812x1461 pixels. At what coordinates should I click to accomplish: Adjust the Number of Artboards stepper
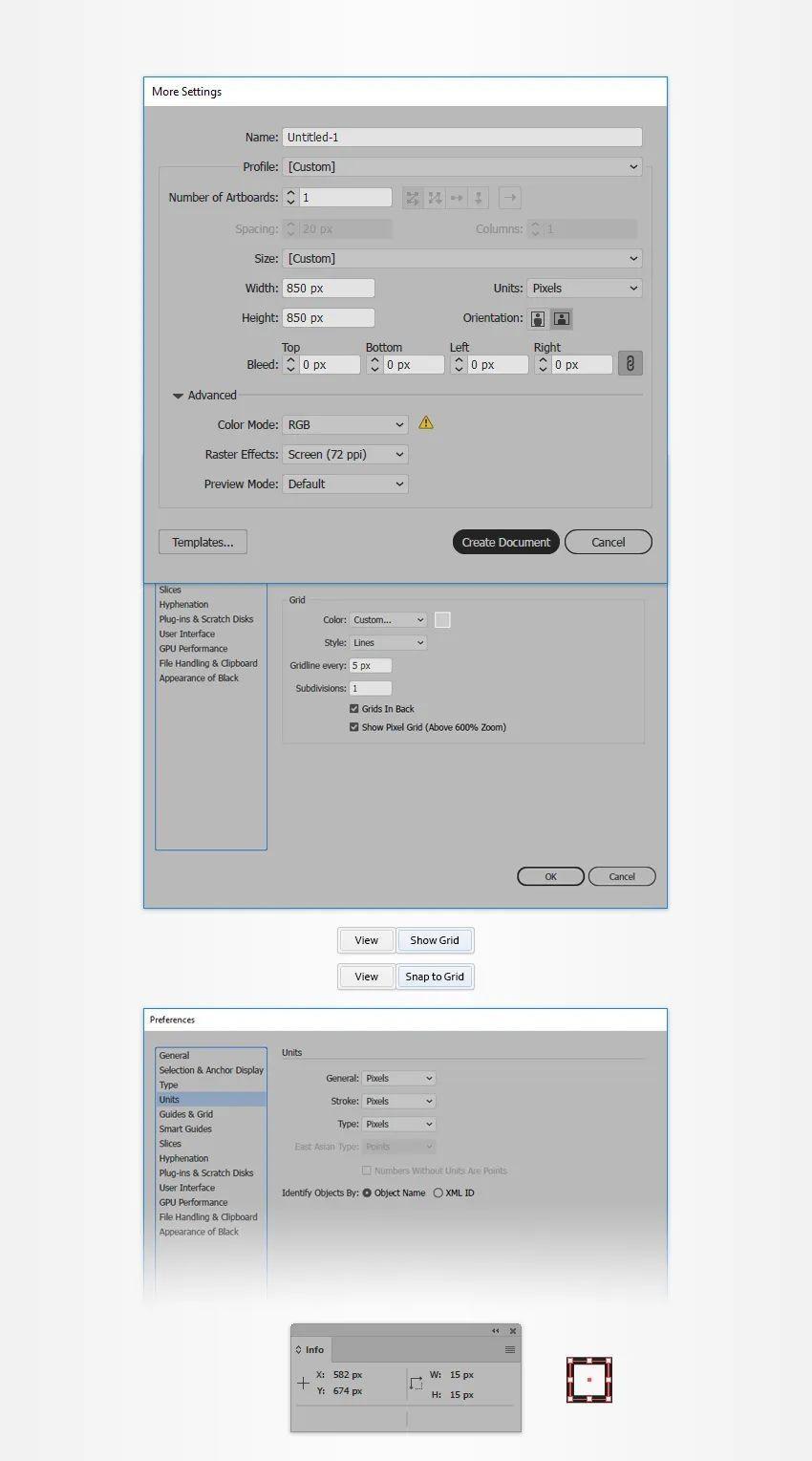[x=290, y=198]
